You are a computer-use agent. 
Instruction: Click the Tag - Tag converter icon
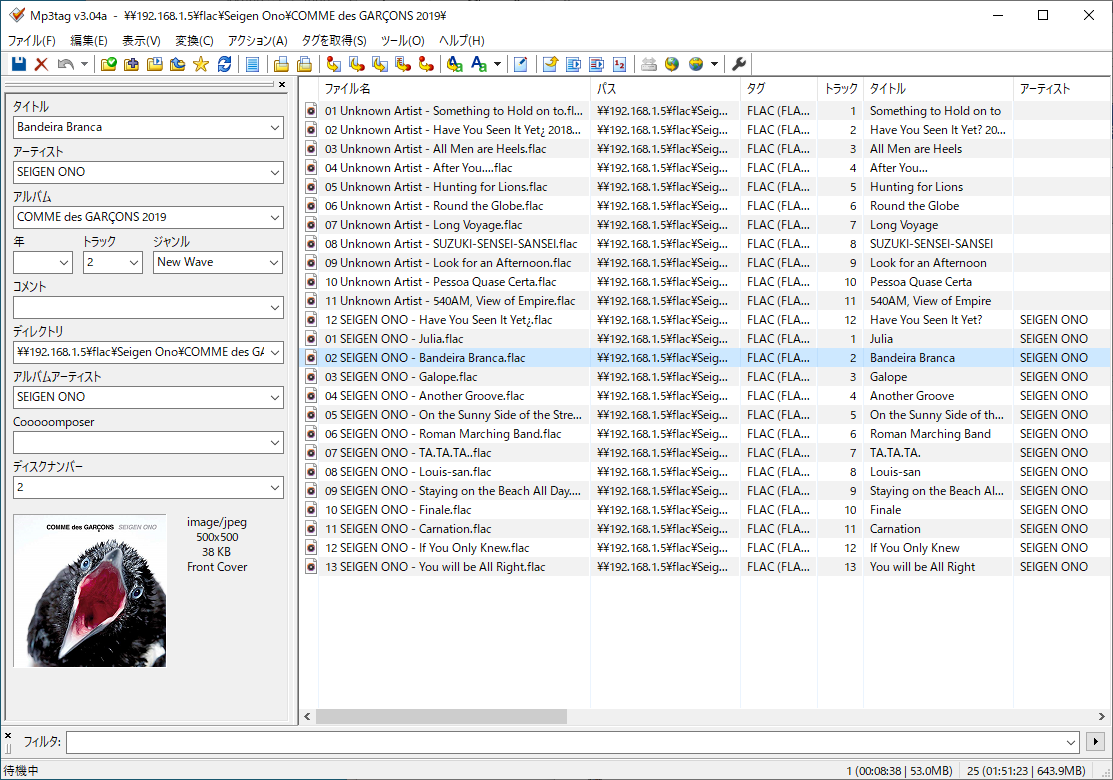point(426,64)
